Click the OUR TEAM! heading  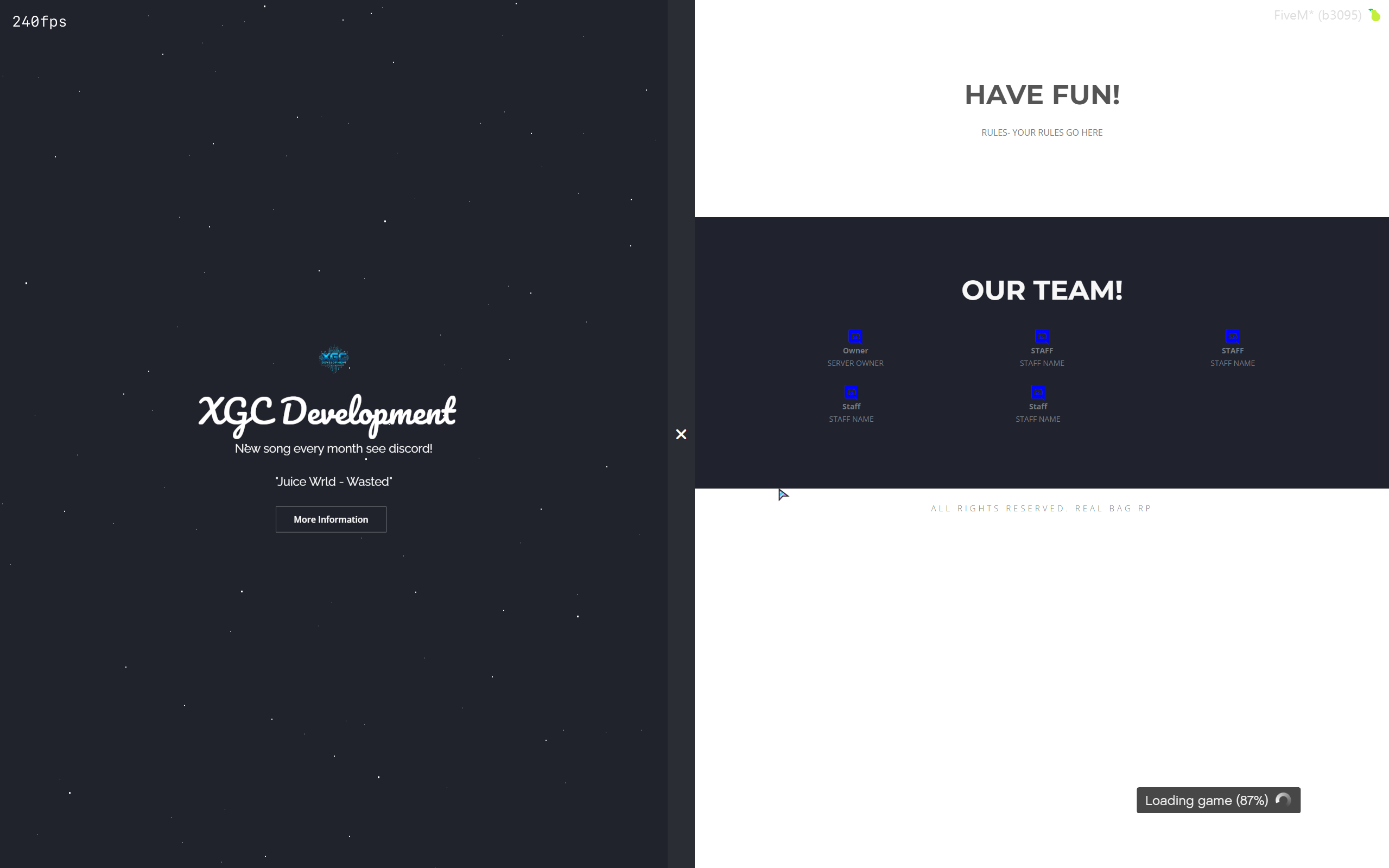click(1042, 290)
